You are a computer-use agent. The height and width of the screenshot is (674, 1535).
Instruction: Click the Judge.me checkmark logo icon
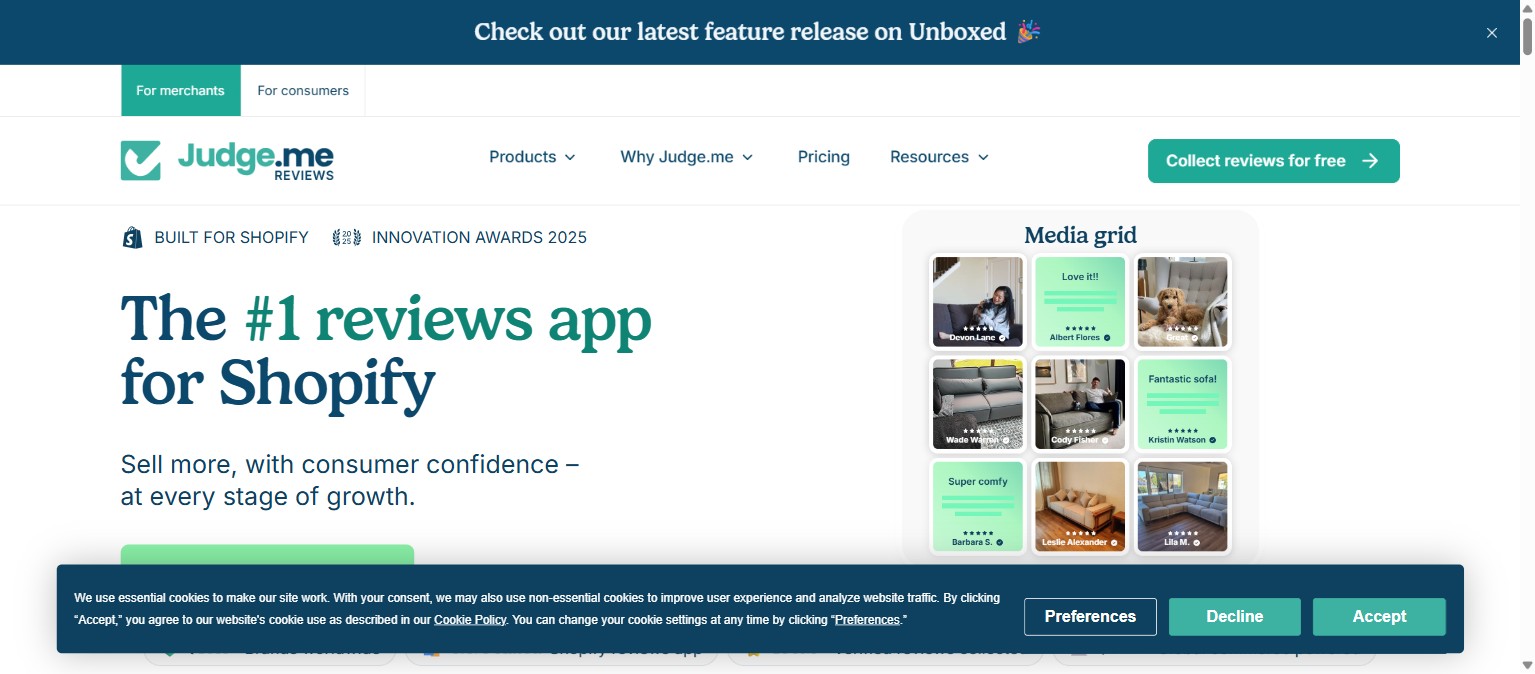pos(141,160)
